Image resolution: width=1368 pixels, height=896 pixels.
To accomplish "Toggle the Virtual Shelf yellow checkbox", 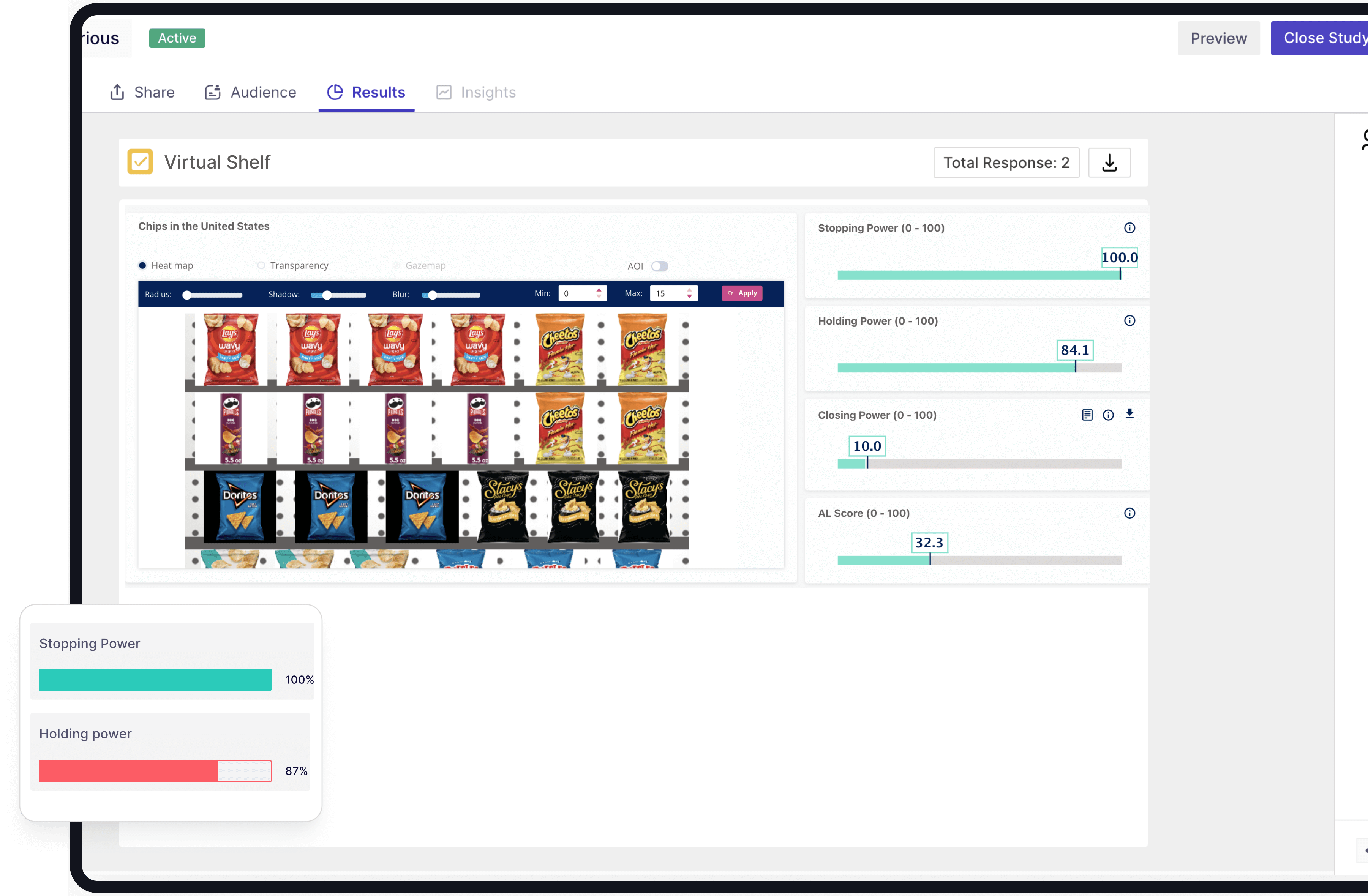I will coord(140,161).
